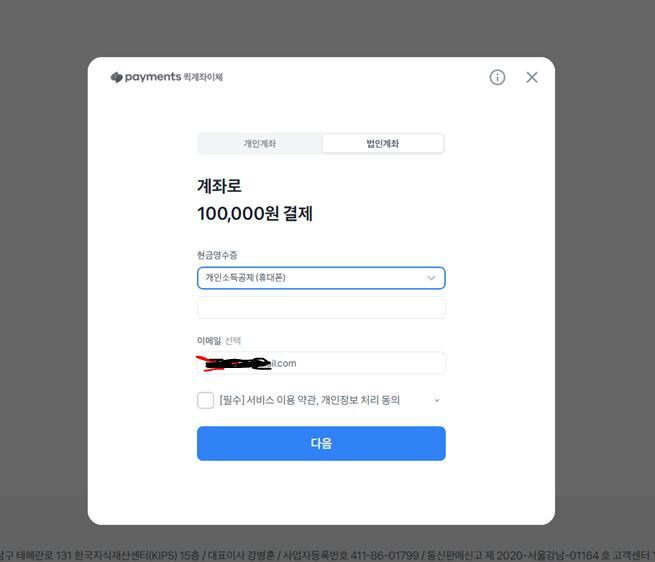Close the payment dialog with the X
Screen dimensions: 655x562
tap(532, 77)
